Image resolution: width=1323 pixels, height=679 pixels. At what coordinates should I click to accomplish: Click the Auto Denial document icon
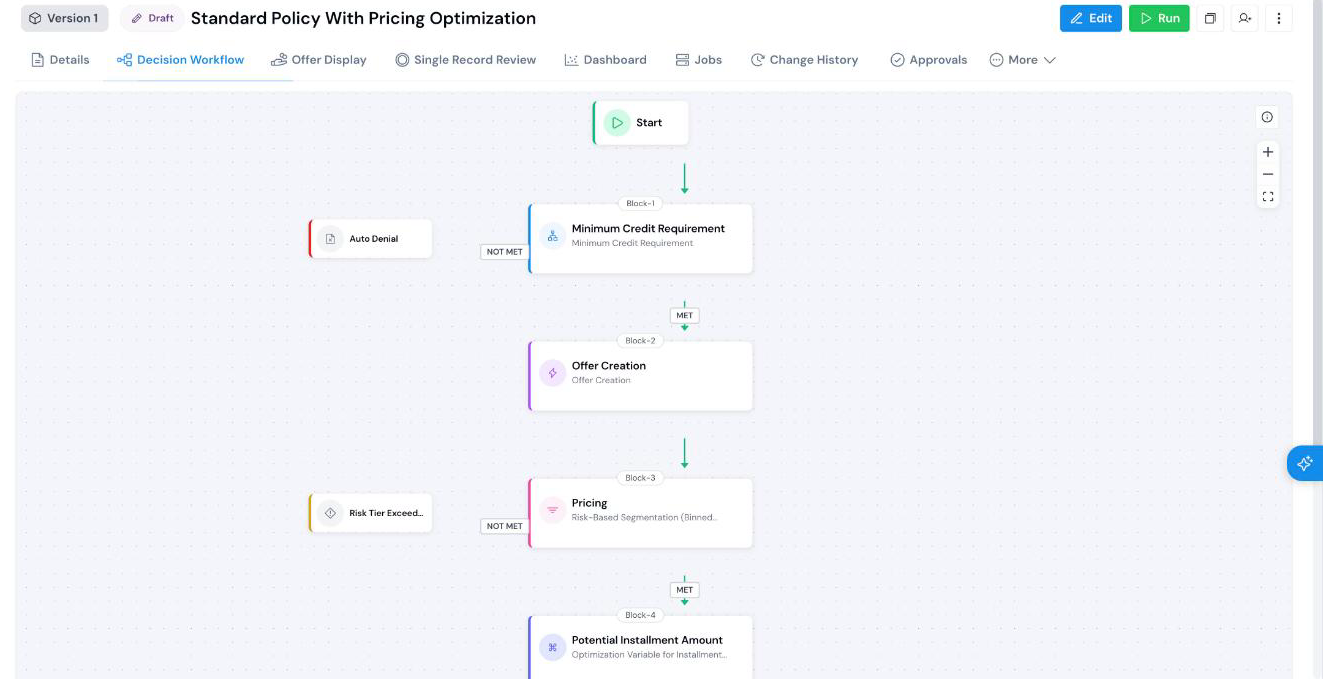point(330,239)
